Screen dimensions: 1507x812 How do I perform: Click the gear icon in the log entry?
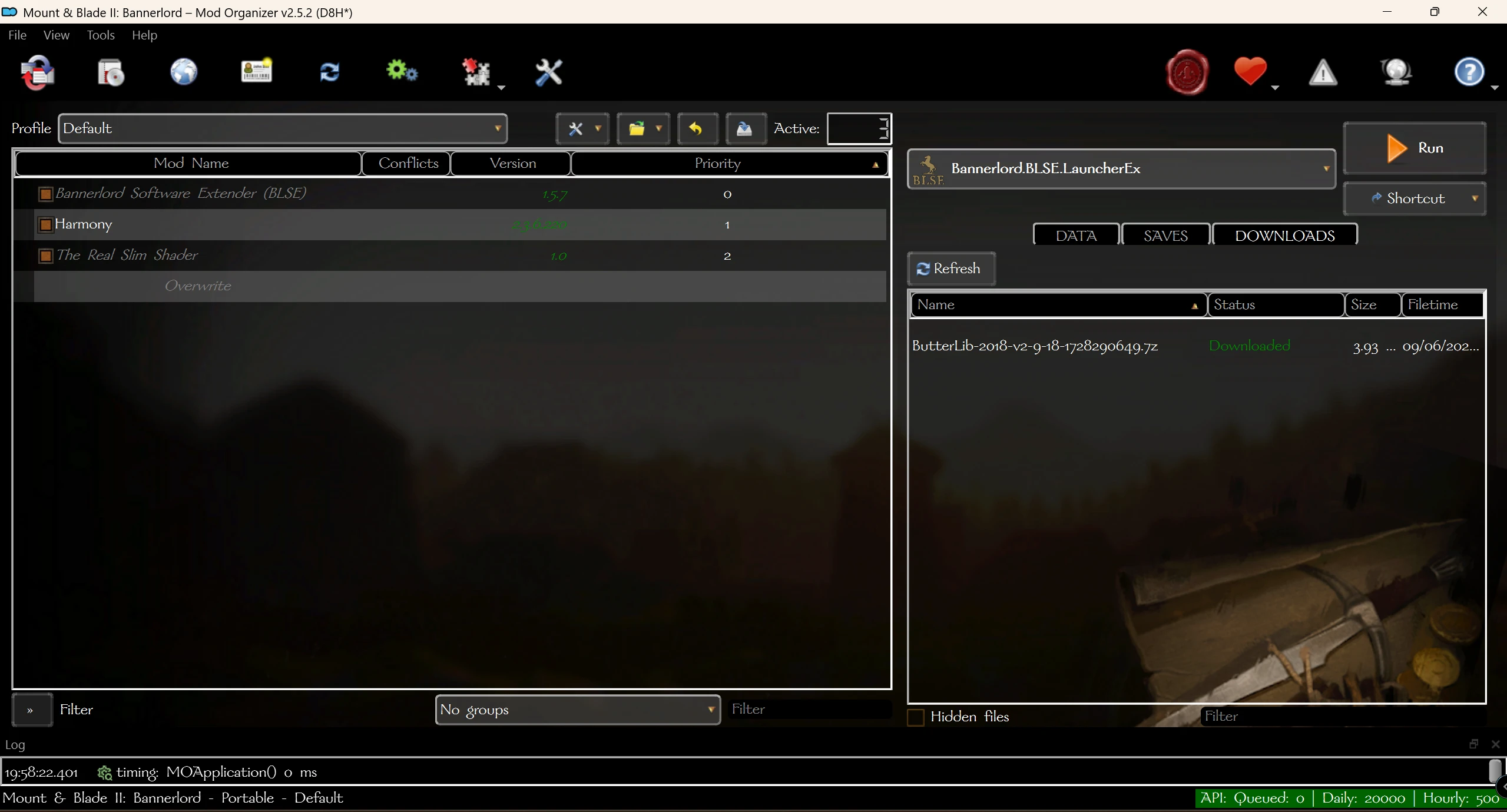105,773
